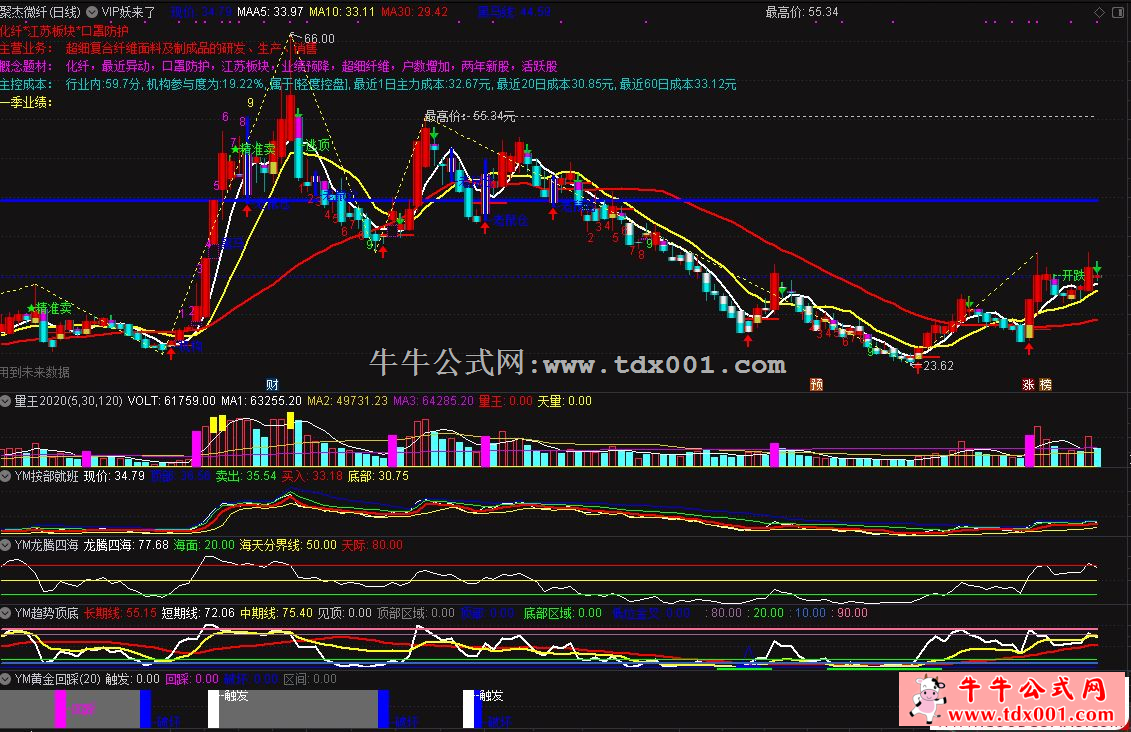Click the 一季业绩 label
This screenshot has width=1131, height=732.
tap(27, 102)
